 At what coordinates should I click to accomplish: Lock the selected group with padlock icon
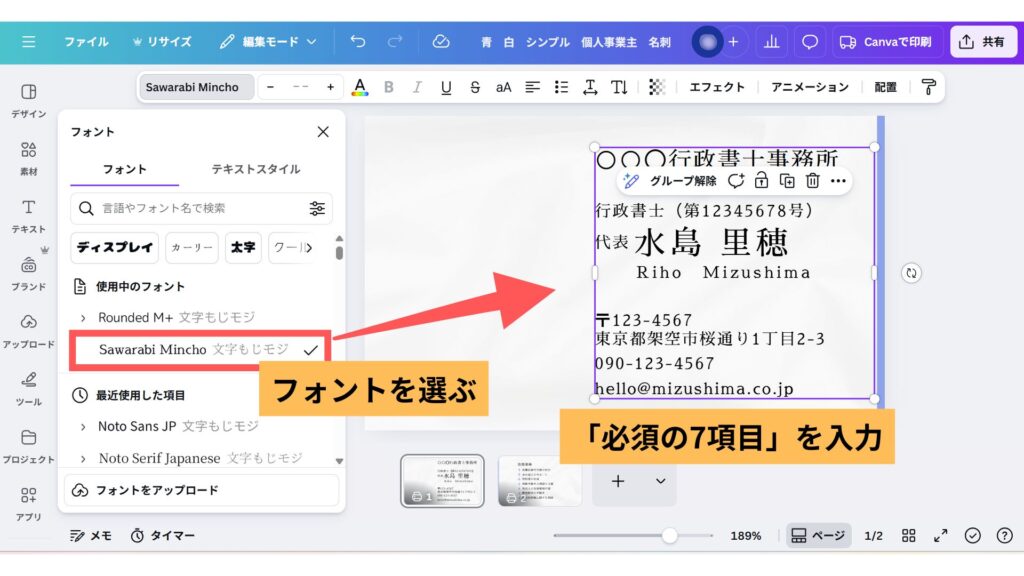761,181
